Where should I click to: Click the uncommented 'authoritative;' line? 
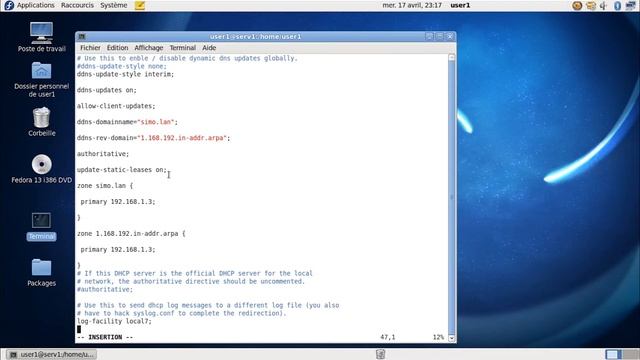[103, 154]
